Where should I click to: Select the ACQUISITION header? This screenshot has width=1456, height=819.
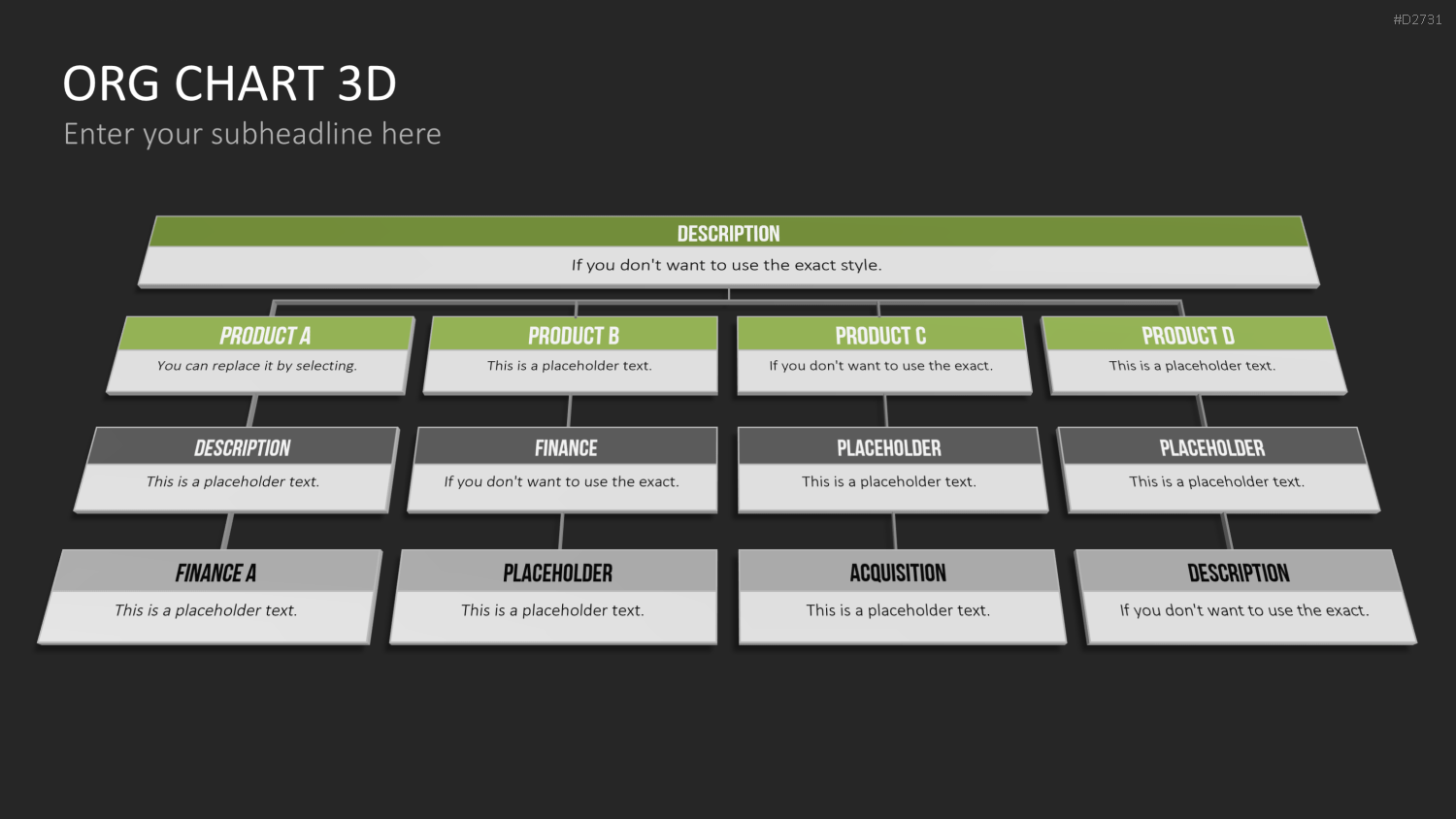pyautogui.click(x=898, y=573)
